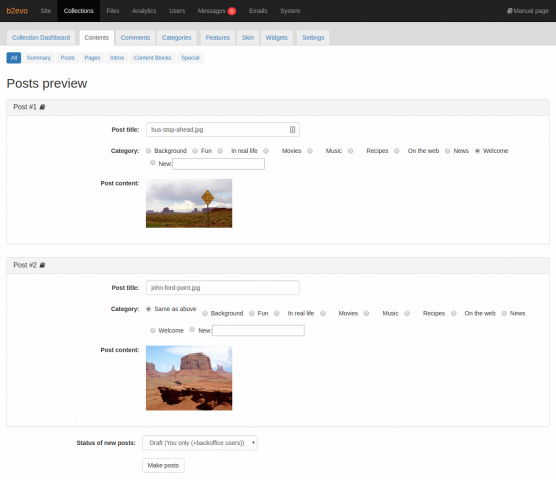The height and width of the screenshot is (480, 556).
Task: Click Post #1 title field bus-stop-ahead.jpg
Action: pos(223,130)
